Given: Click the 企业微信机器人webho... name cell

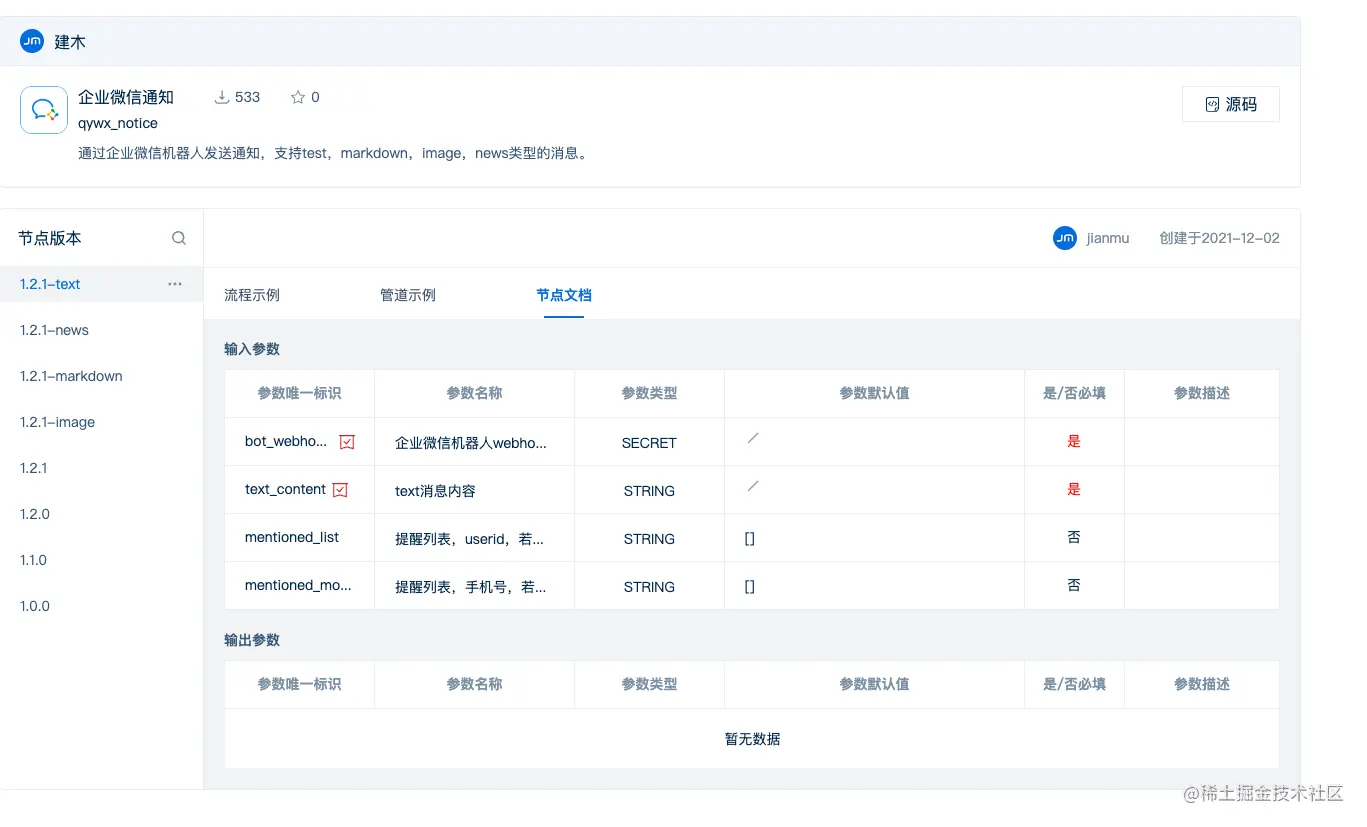Looking at the screenshot, I should click(474, 442).
